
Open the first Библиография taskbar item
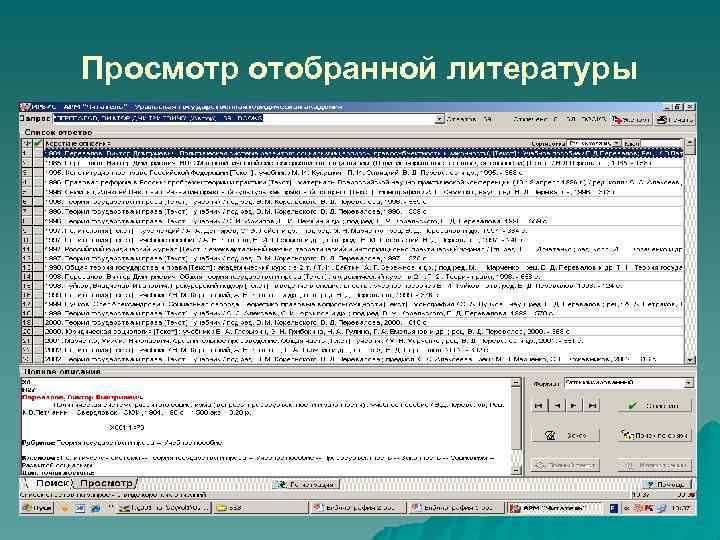[357, 508]
